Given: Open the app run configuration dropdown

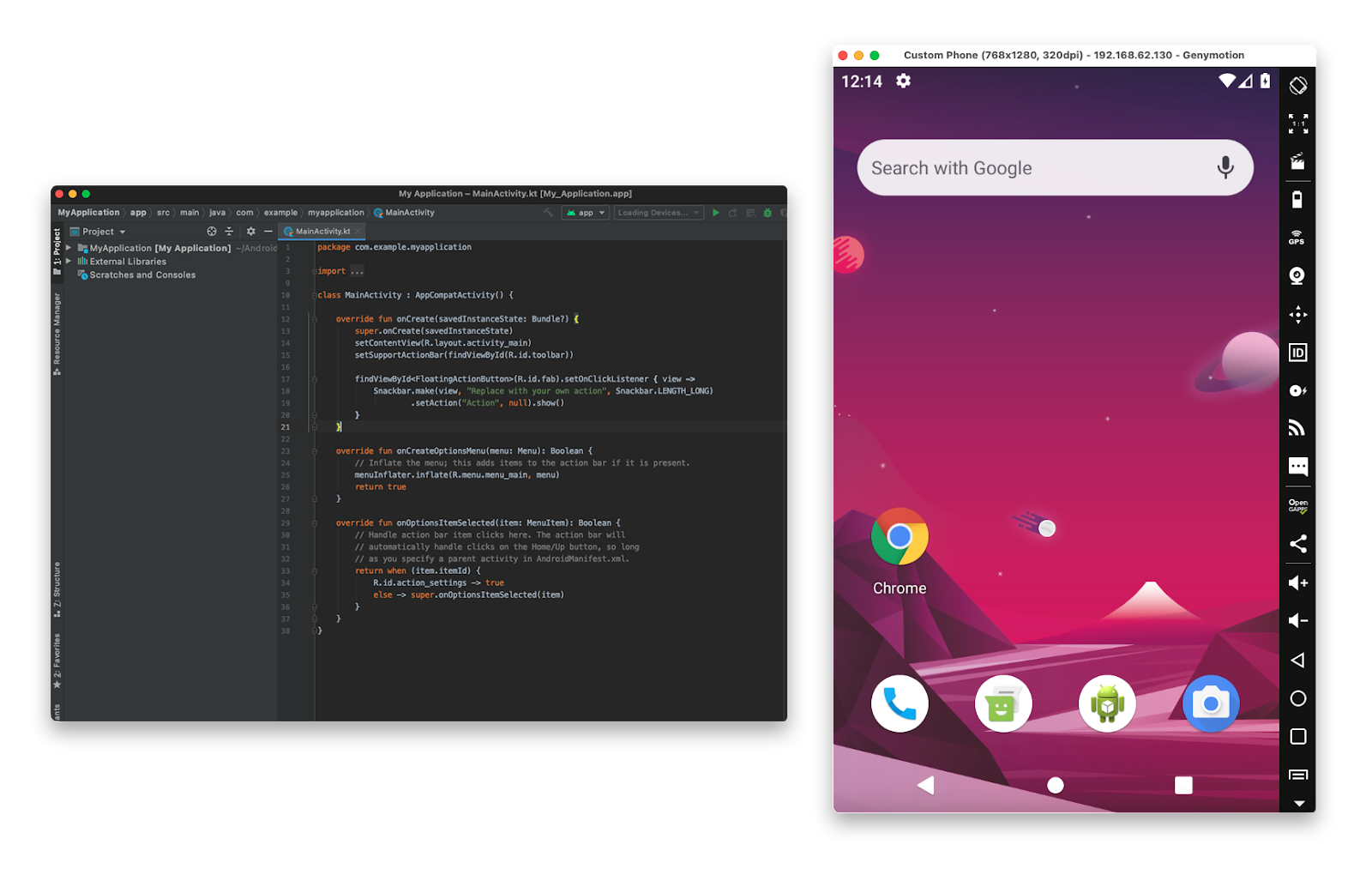Looking at the screenshot, I should 586,212.
